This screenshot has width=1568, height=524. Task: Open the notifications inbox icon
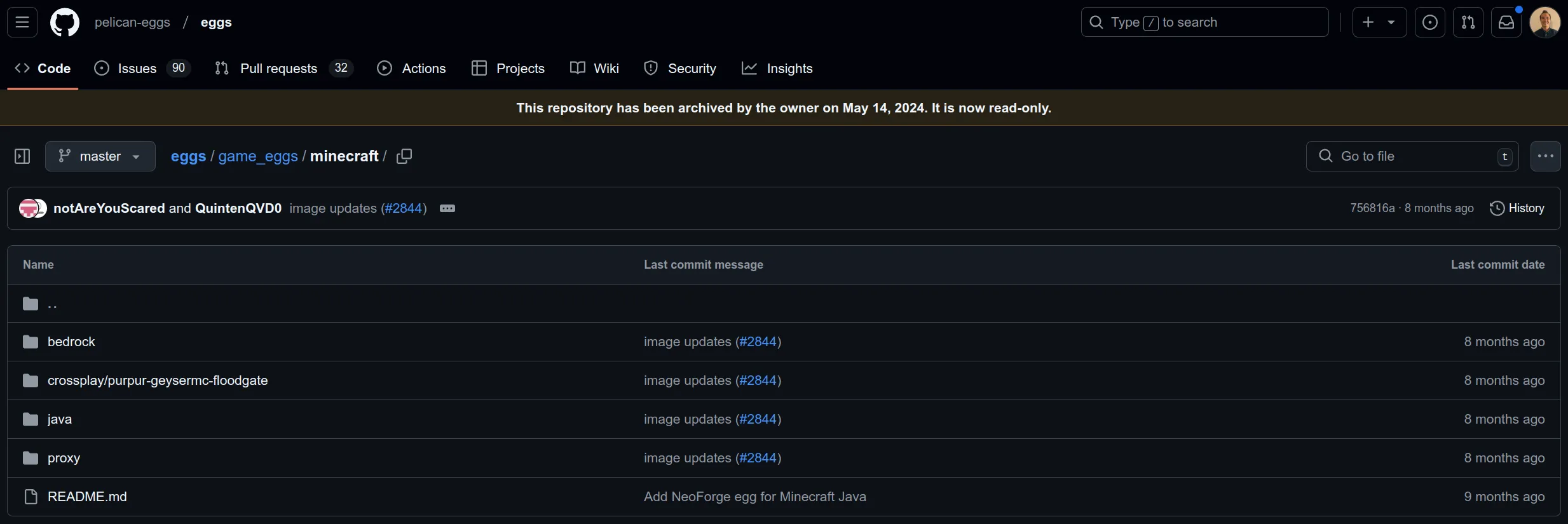1506,22
